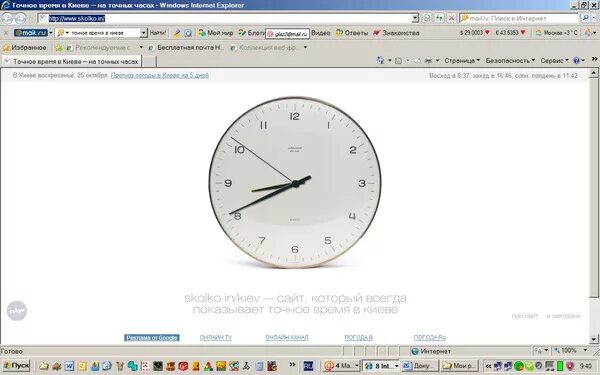Open the five-day Kiev weather forecast link
Viewport: 600px width, 375px height.
(x=160, y=75)
